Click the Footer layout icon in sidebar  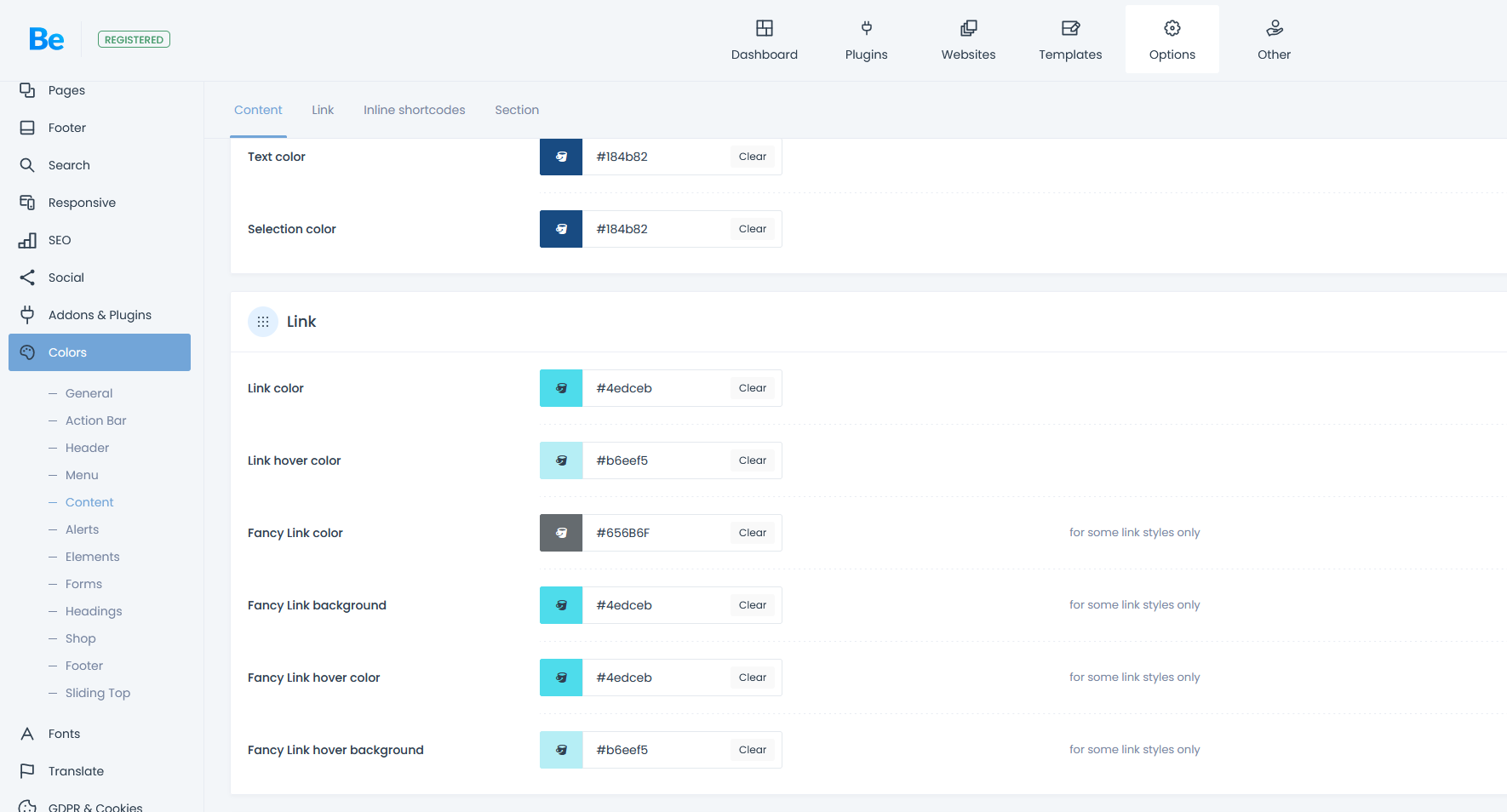tap(27, 128)
